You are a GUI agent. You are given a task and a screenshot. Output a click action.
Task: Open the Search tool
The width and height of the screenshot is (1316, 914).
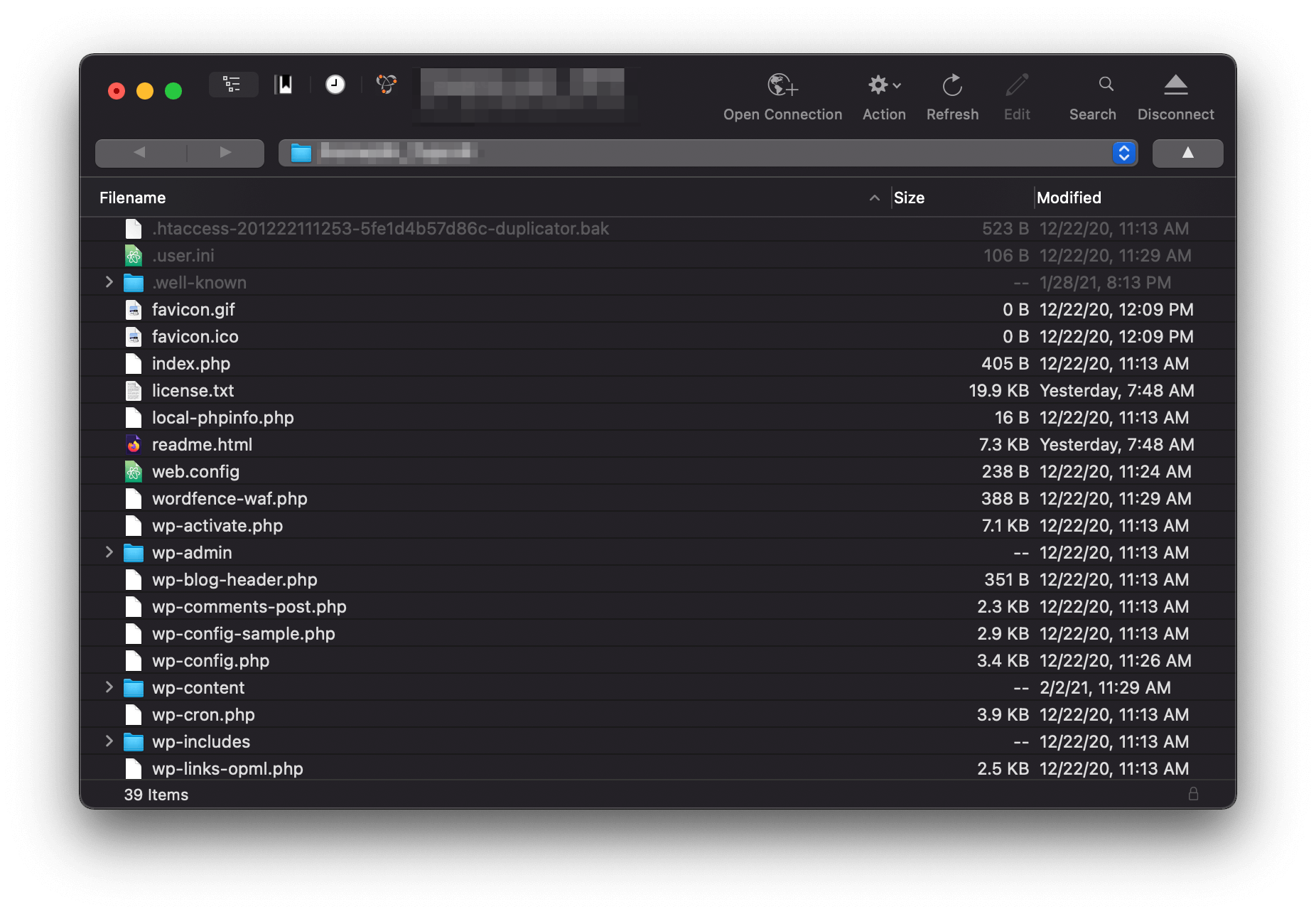[1092, 97]
